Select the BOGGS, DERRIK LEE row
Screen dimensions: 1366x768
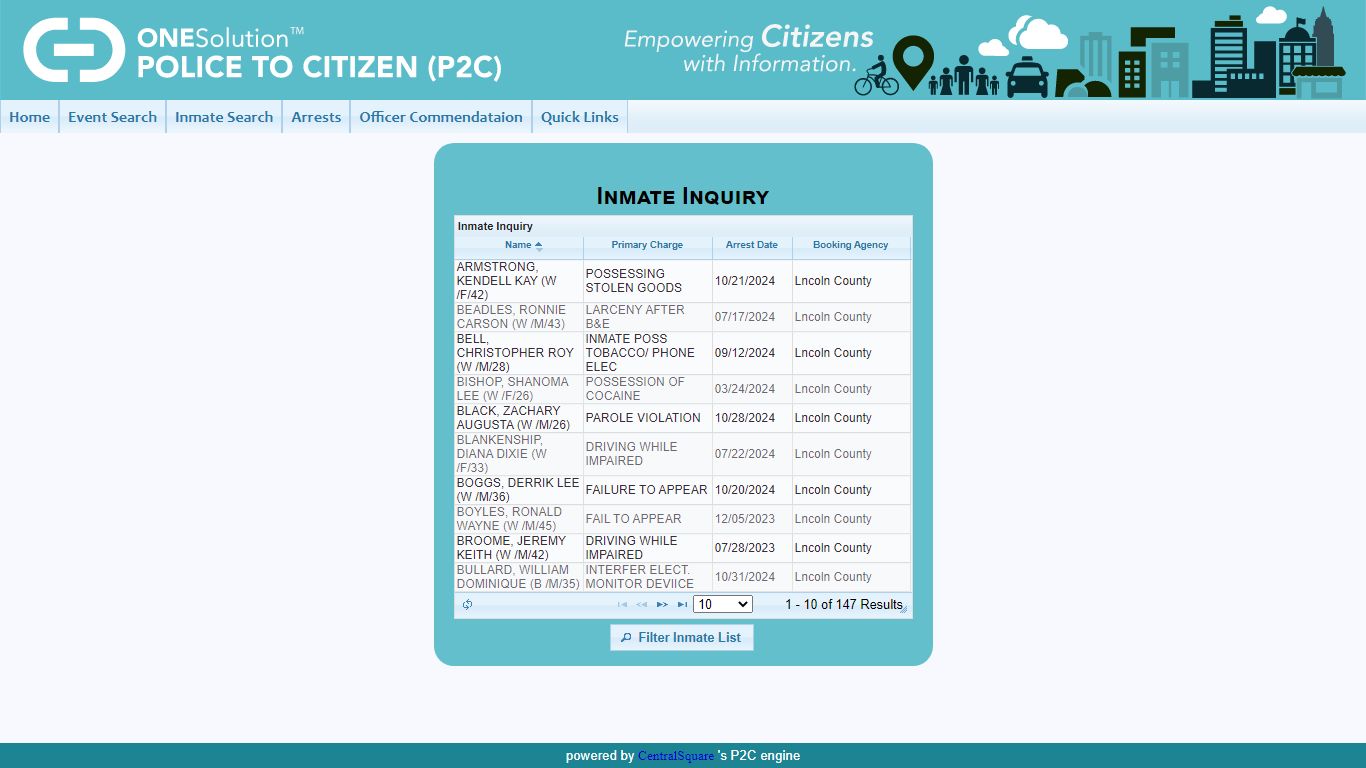(x=683, y=490)
